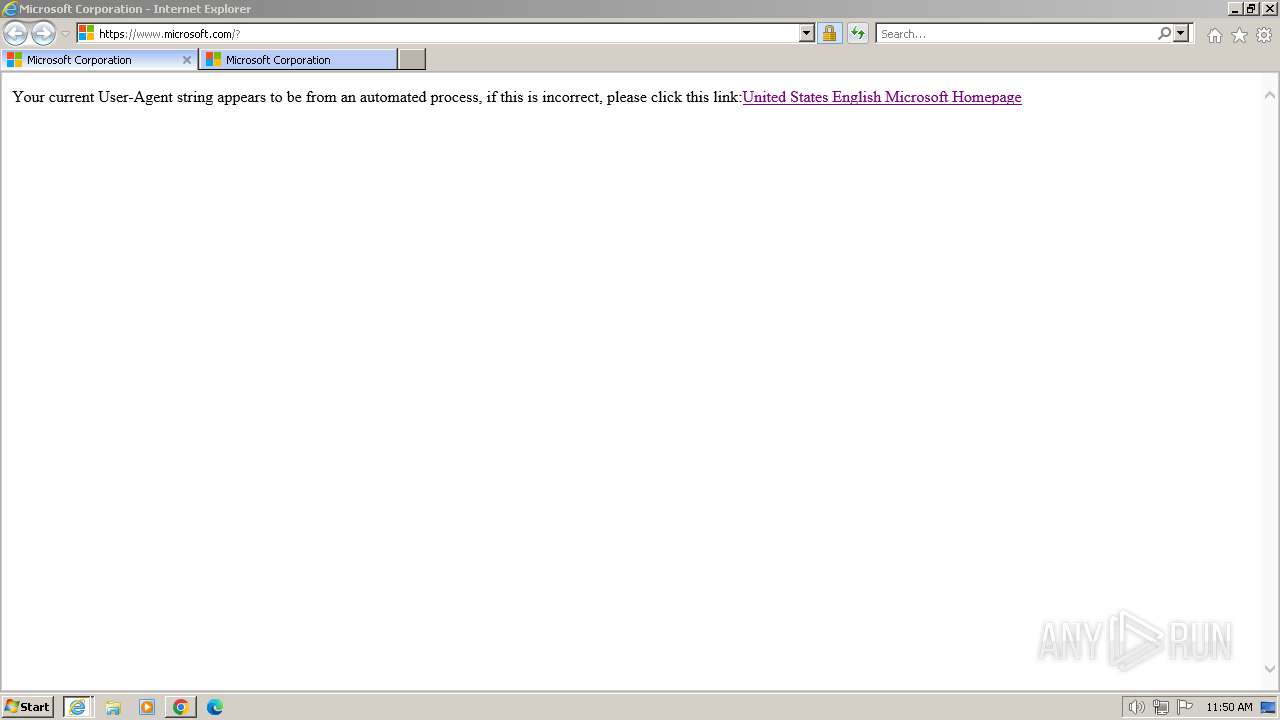Click Internet Explorer taskbar icon
Image resolution: width=1280 pixels, height=720 pixels.
78,707
